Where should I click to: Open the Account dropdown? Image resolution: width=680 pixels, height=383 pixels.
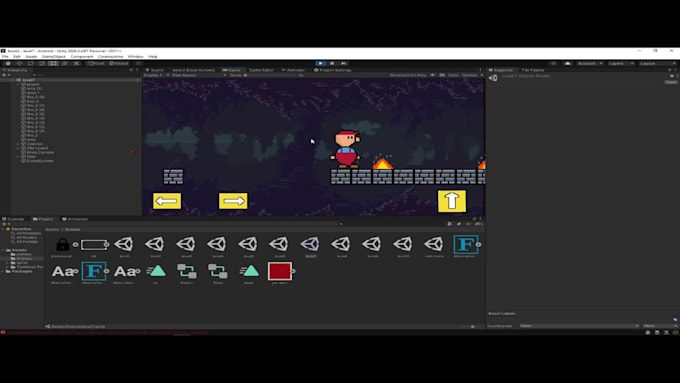590,63
